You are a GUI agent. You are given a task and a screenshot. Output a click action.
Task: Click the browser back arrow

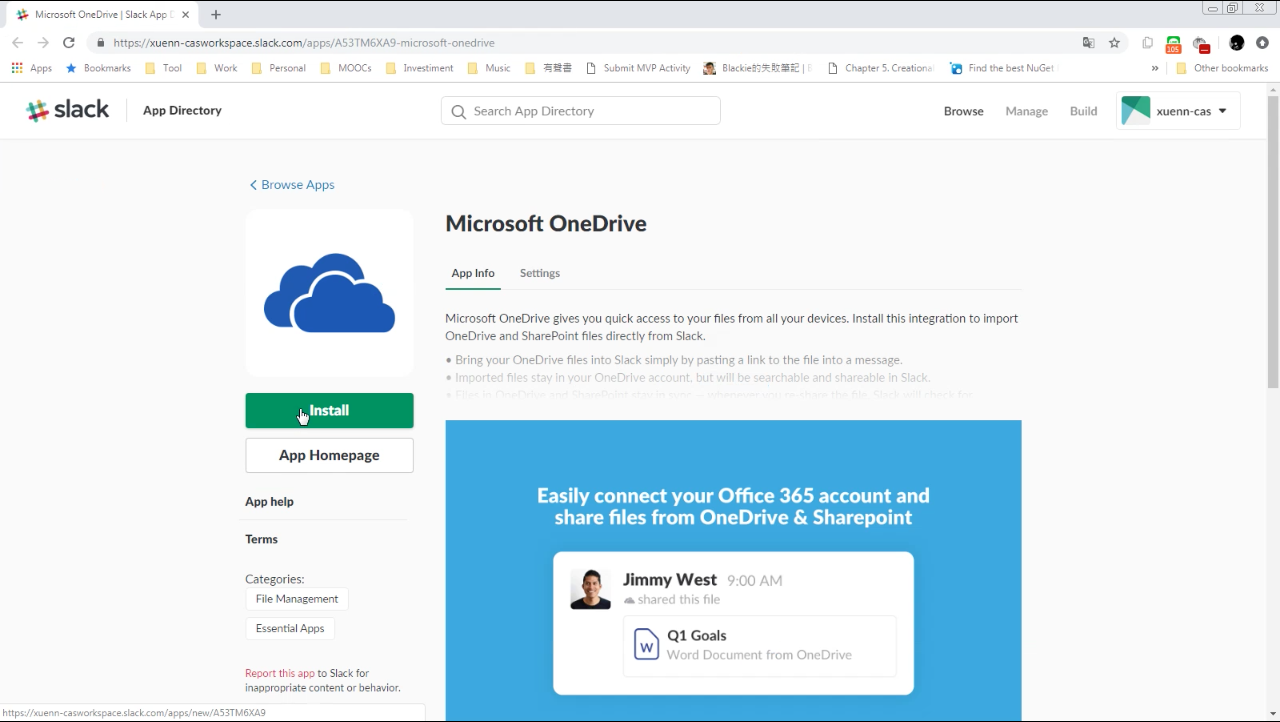coord(17,43)
